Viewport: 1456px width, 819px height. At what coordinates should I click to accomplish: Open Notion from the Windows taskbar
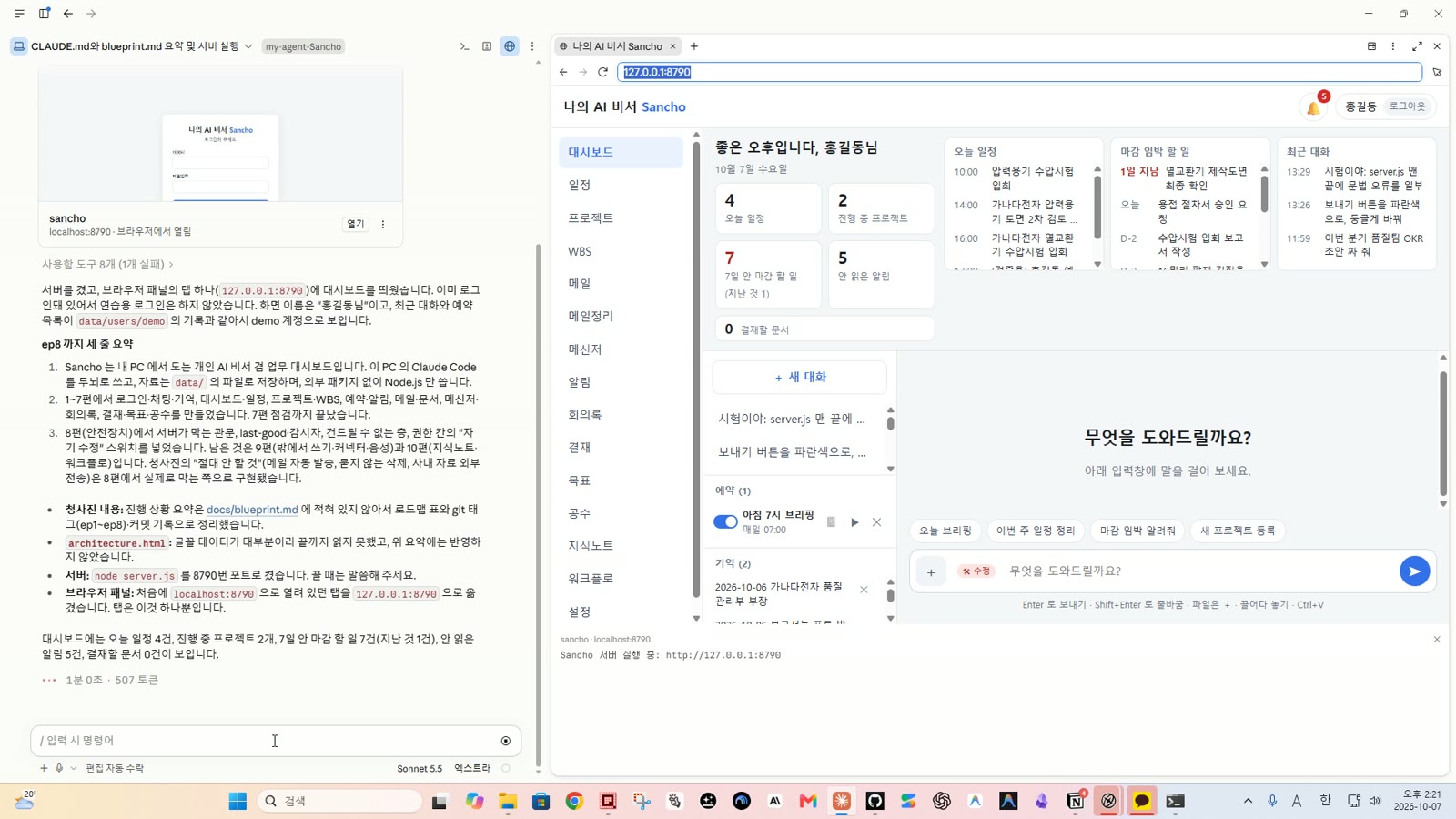(x=1076, y=801)
